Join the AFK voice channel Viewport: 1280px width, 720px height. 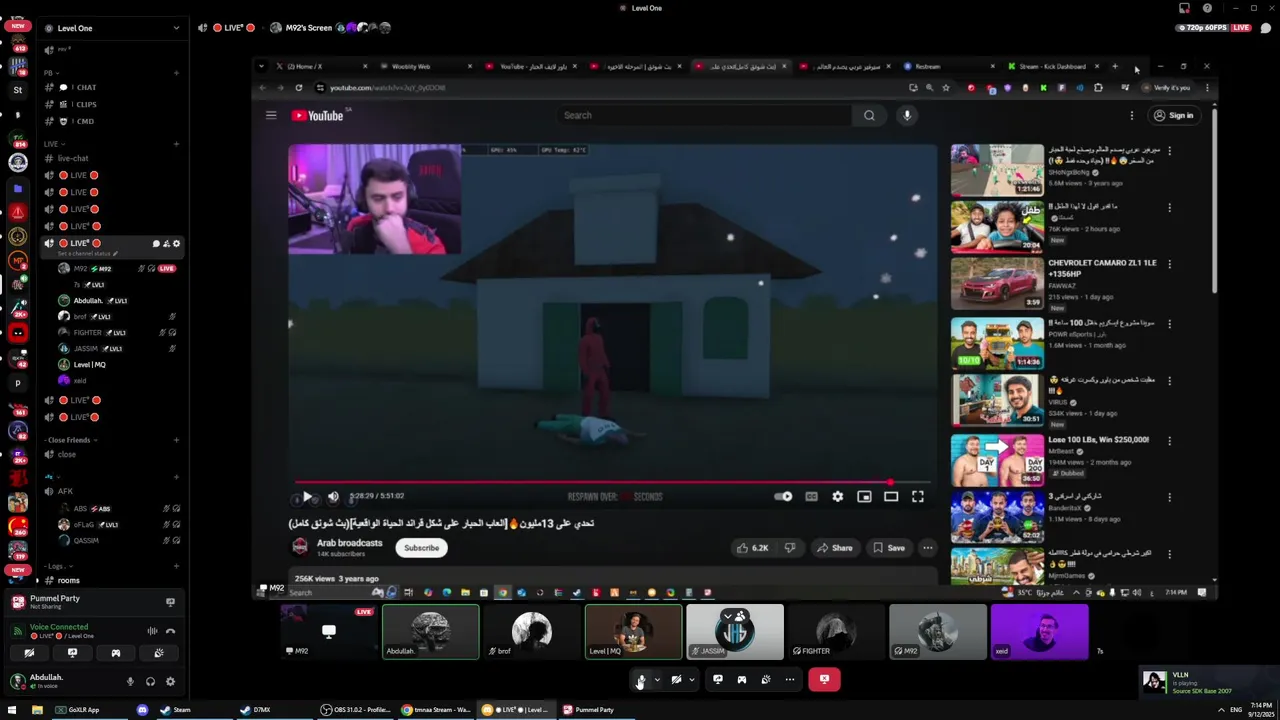pos(113,491)
